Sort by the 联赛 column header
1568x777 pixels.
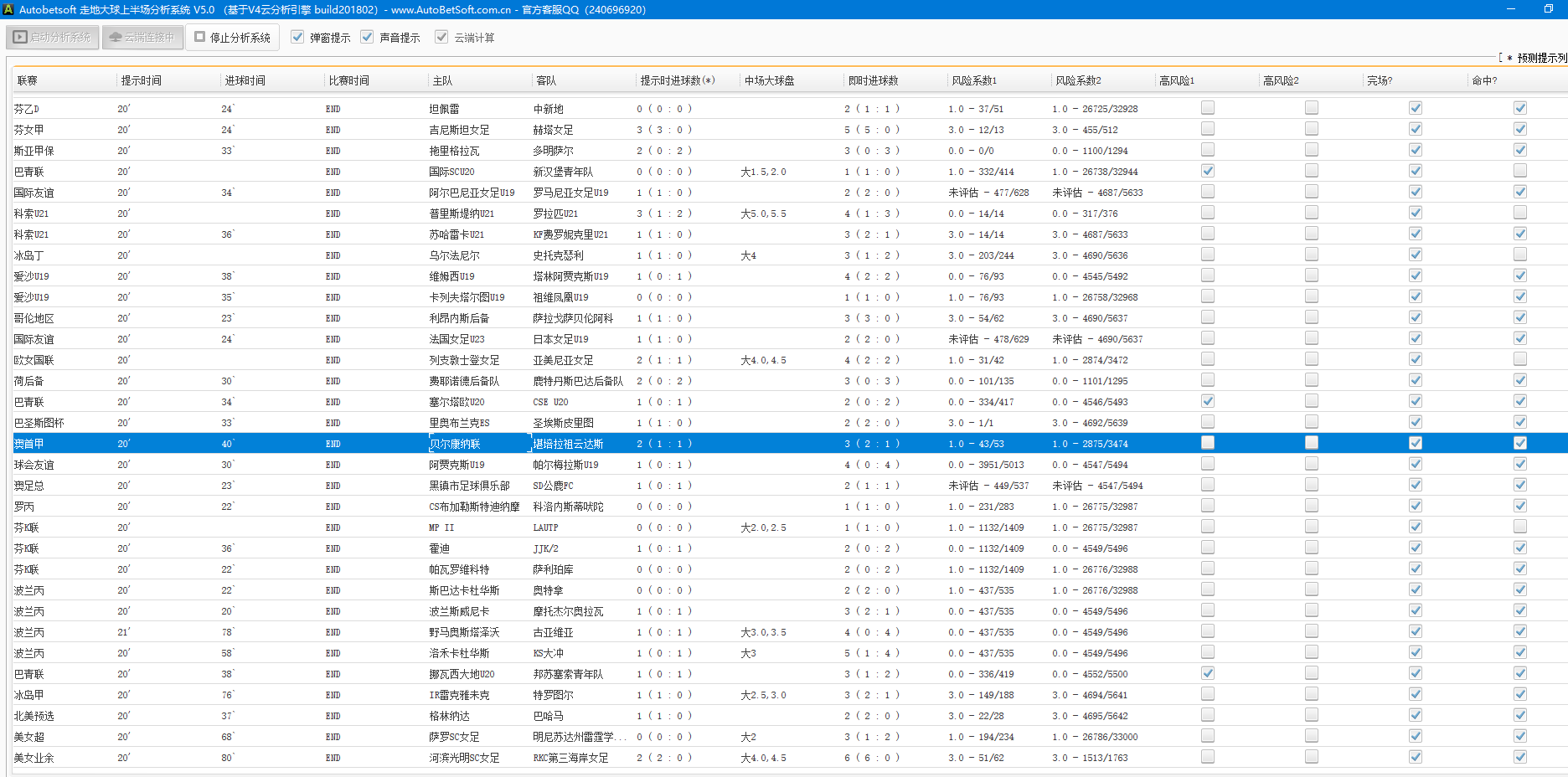click(x=28, y=81)
